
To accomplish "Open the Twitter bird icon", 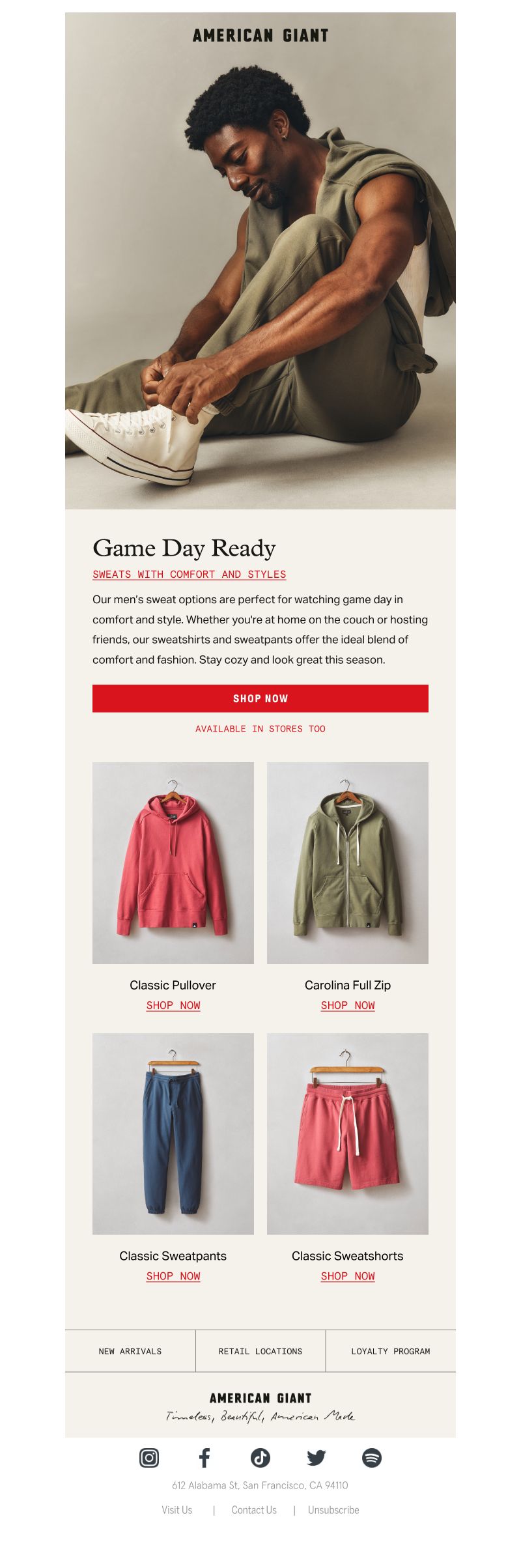I will pyautogui.click(x=317, y=1457).
